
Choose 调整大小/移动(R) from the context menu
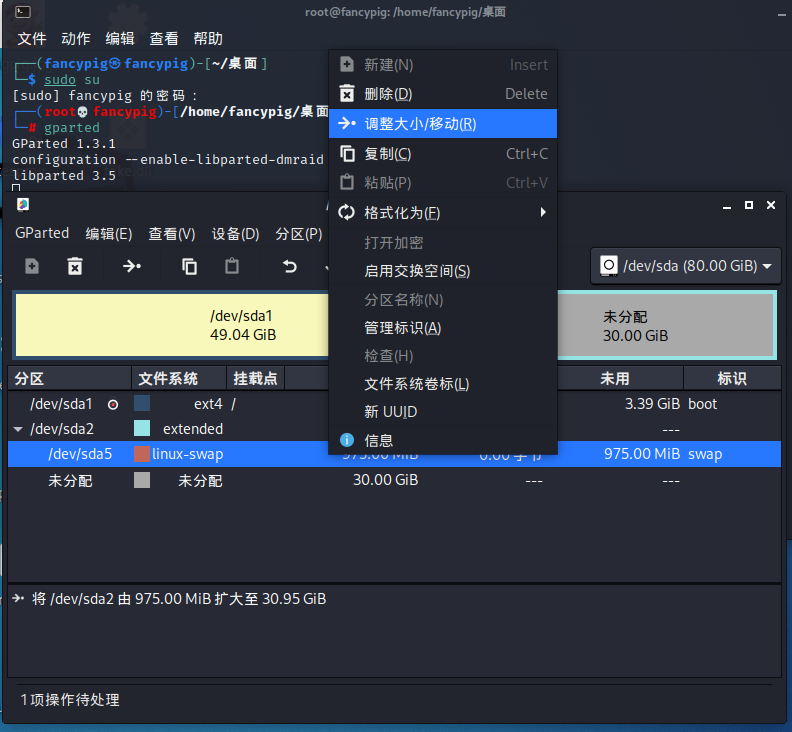coord(442,124)
